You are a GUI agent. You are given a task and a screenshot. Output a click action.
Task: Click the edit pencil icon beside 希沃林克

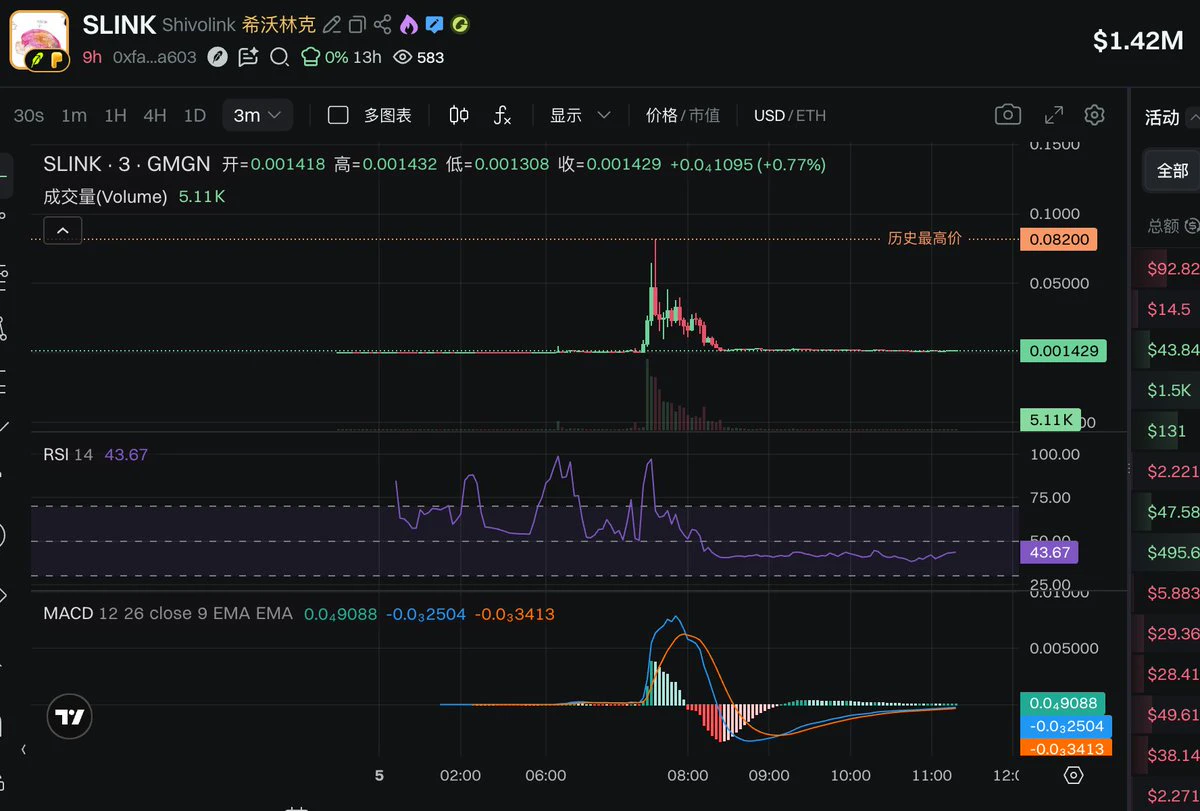(332, 25)
